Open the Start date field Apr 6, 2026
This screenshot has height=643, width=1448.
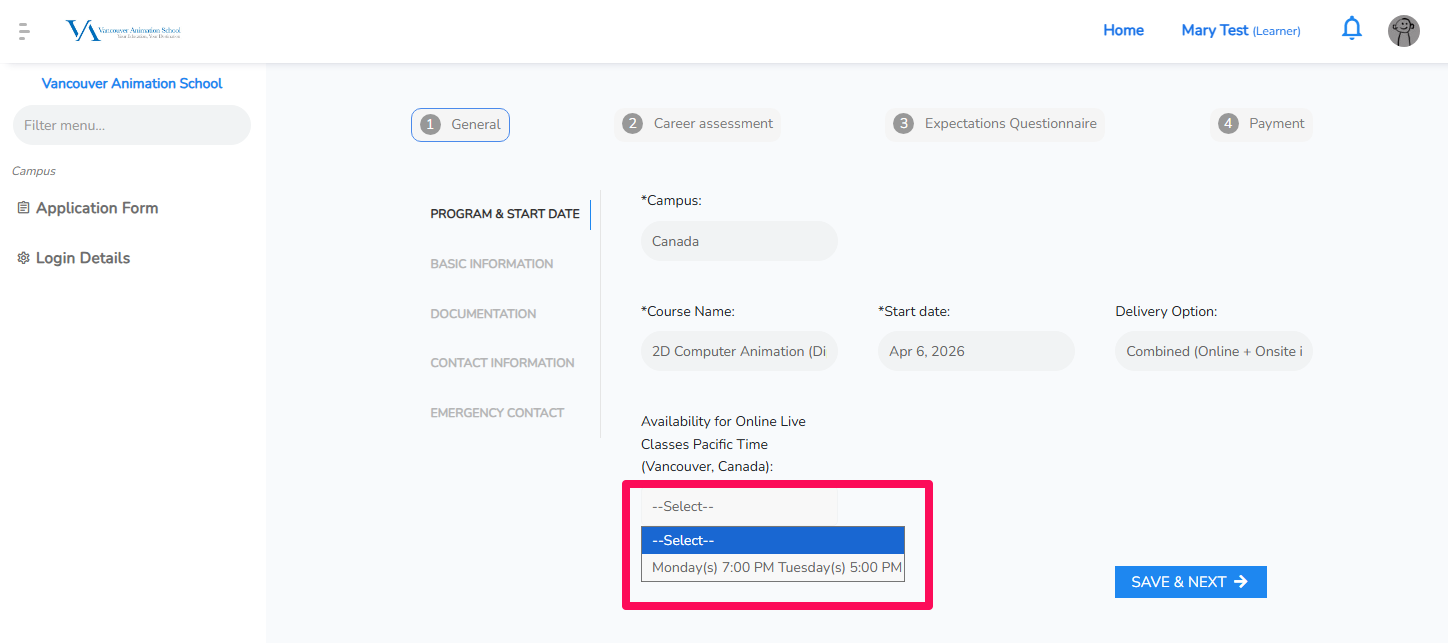pos(976,351)
